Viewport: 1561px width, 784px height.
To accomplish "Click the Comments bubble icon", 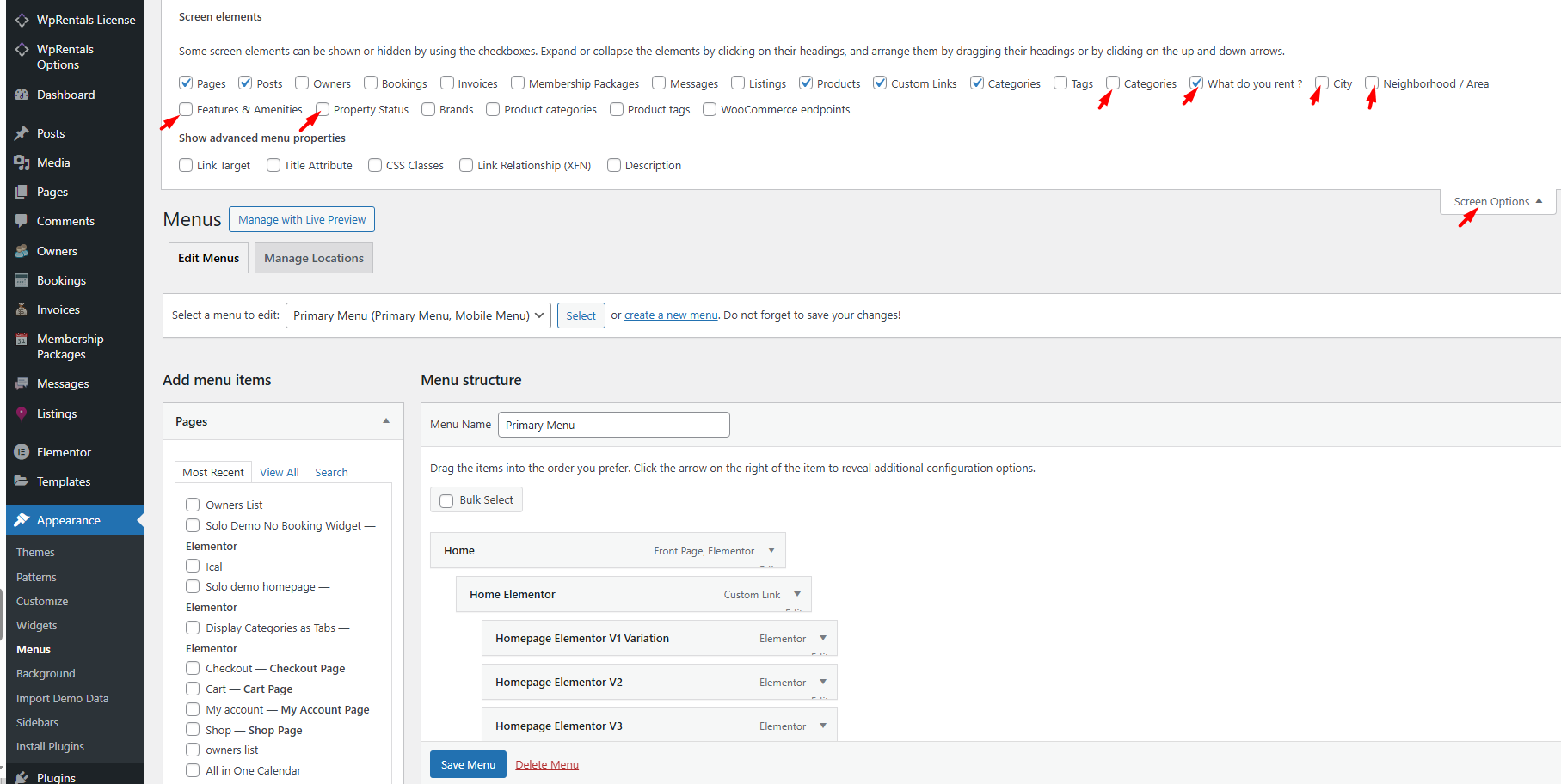I will point(22,221).
